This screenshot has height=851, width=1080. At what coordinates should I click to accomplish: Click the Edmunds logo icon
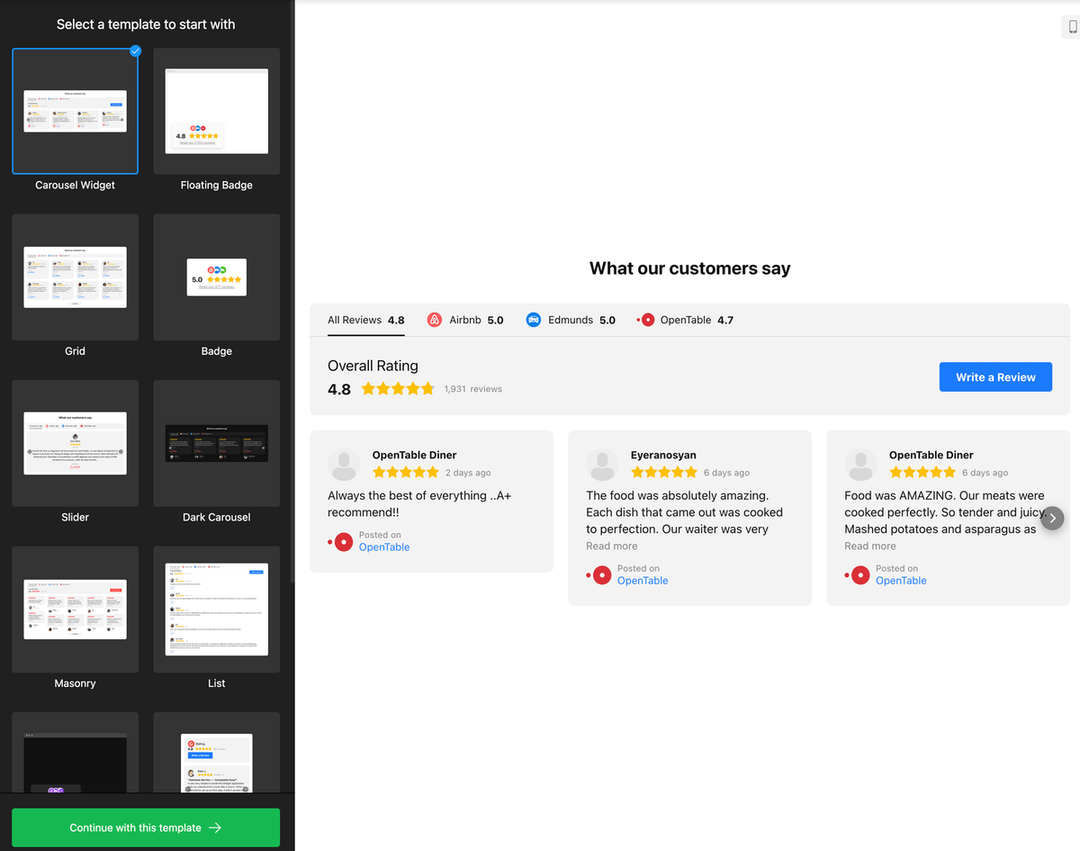tap(533, 320)
